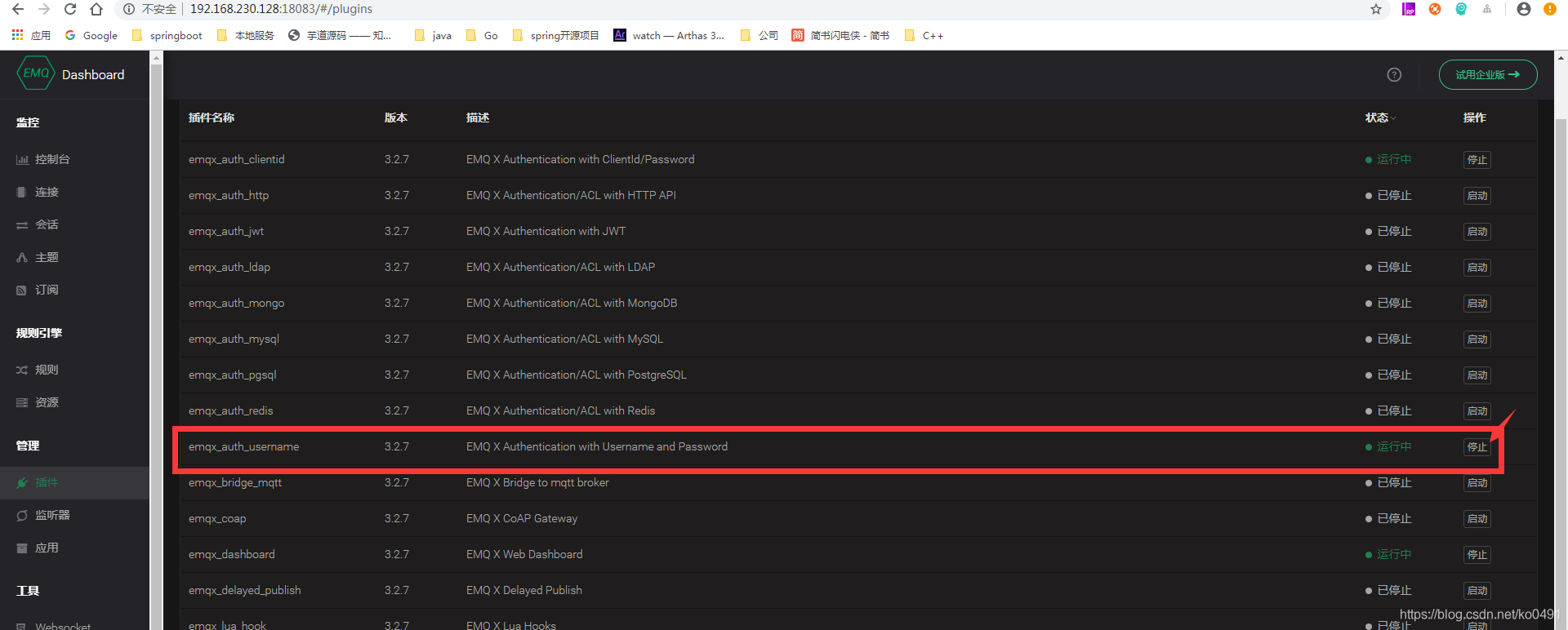Open the springboot bookmark folder
Screen dimensions: 1568x630
pyautogui.click(x=167, y=35)
